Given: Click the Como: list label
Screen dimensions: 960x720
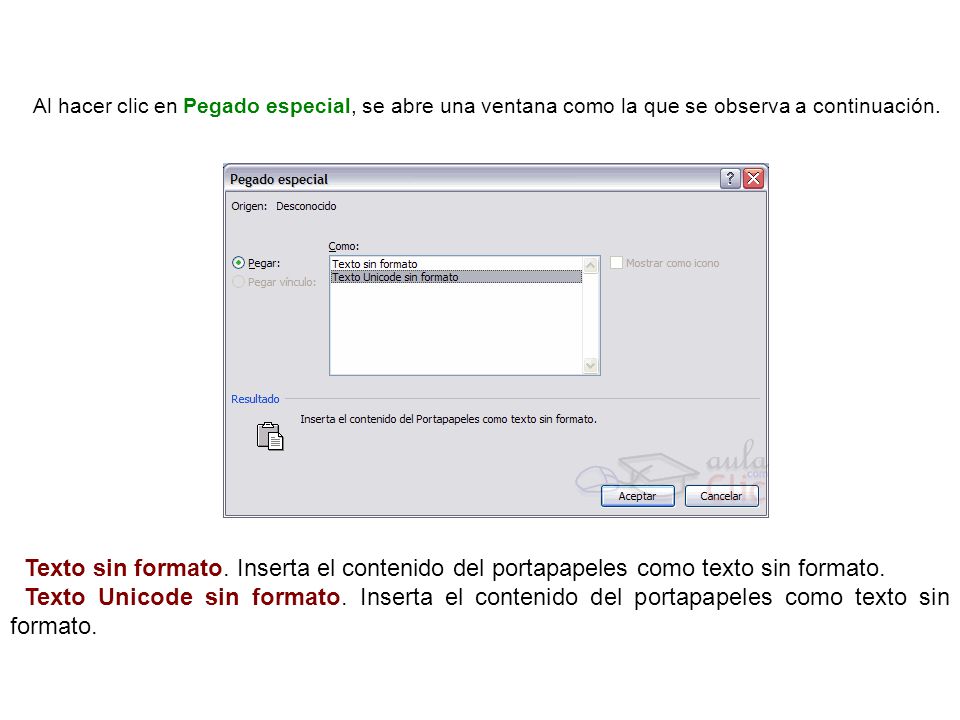Looking at the screenshot, I should (343, 246).
